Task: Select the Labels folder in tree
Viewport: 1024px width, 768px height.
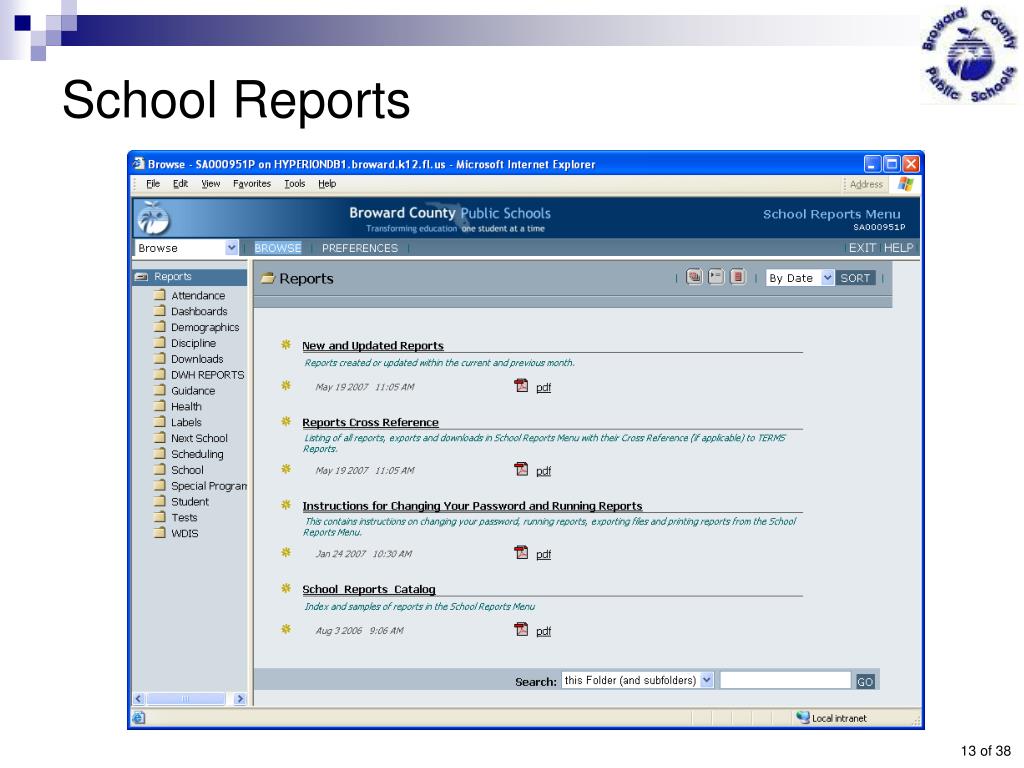Action: tap(186, 423)
